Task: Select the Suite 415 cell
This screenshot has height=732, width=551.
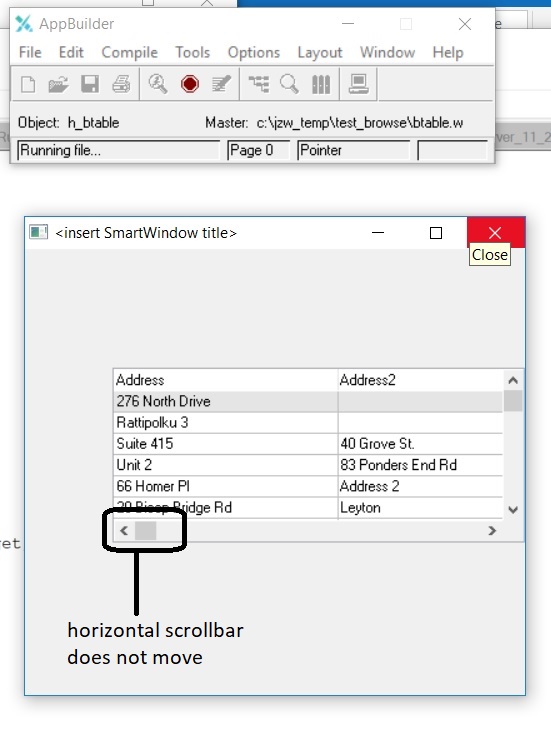Action: [225, 443]
